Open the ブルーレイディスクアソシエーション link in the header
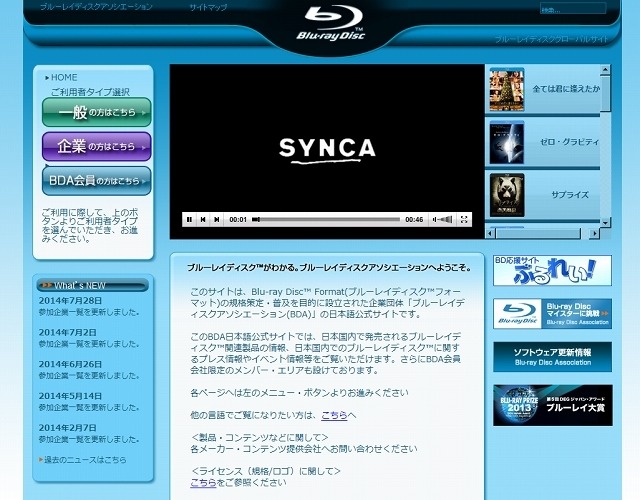 tap(96, 7)
